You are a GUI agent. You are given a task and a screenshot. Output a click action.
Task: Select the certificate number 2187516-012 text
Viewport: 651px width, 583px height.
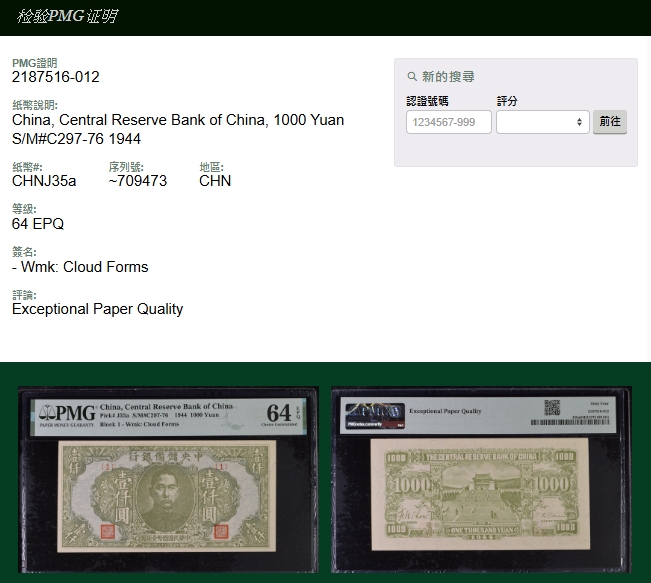[56, 77]
